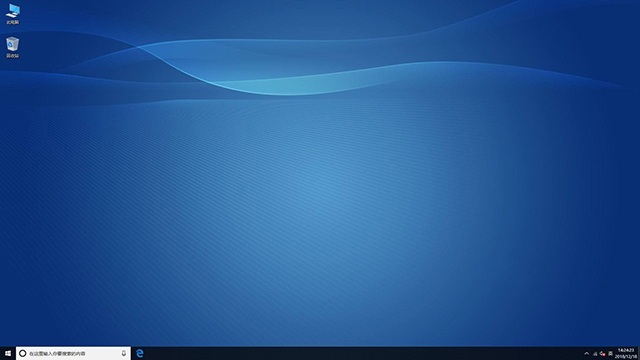Expand hidden system tray icons chevron
This screenshot has width=640, height=360.
[x=587, y=353]
